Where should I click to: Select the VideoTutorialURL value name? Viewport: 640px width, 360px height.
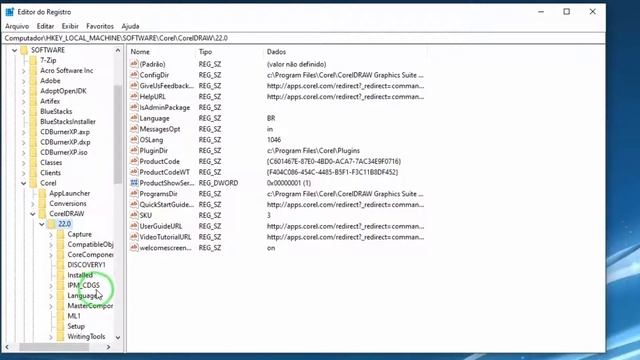click(165, 237)
